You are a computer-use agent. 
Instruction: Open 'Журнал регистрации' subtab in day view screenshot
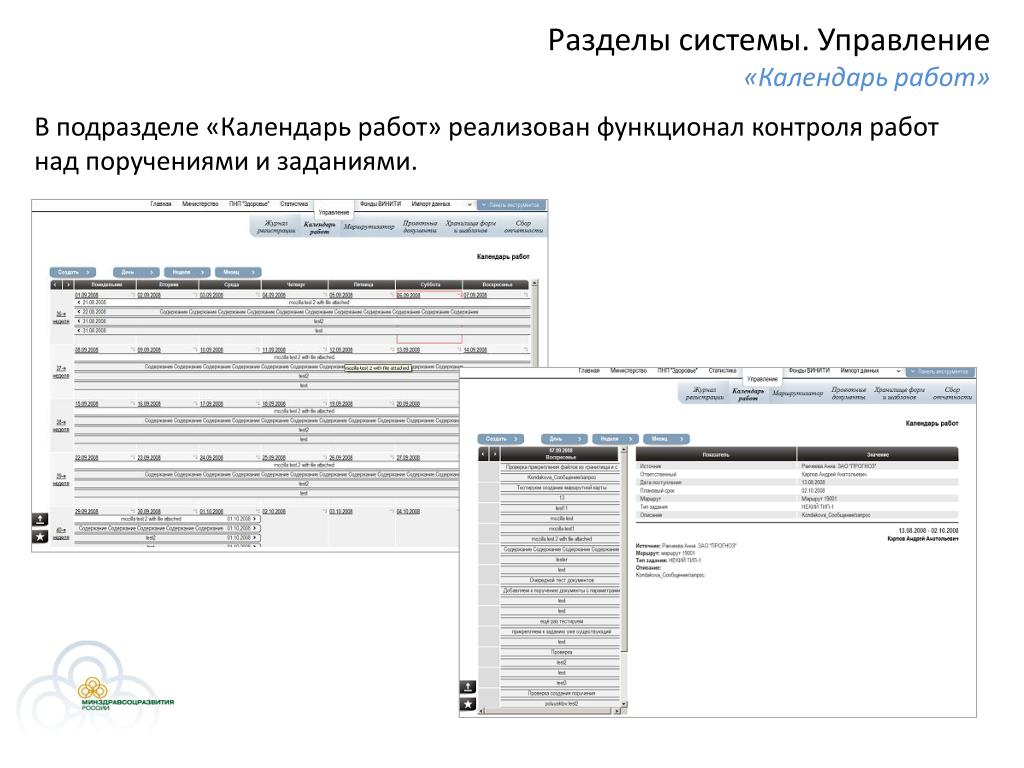click(x=705, y=393)
